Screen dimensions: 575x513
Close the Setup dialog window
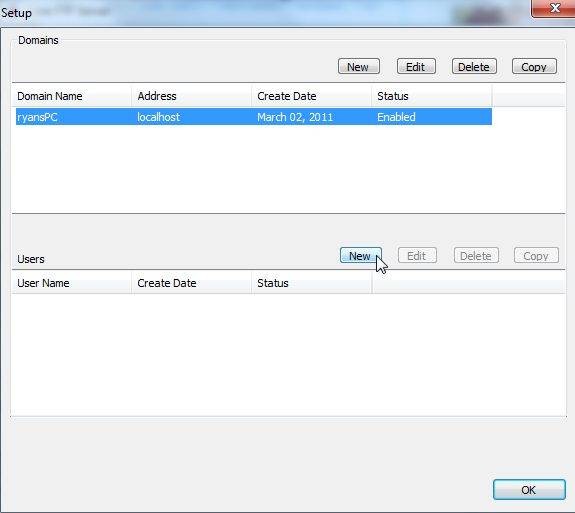point(554,8)
